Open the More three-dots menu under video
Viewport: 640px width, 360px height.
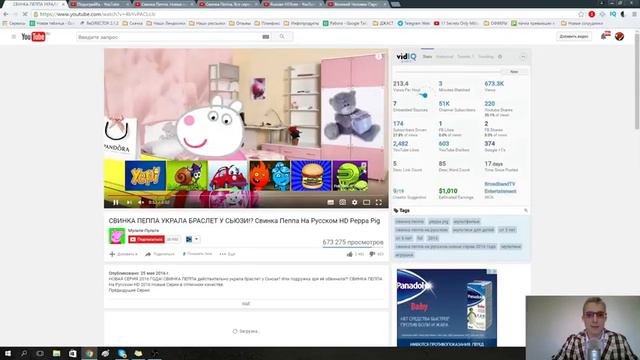click(227, 254)
